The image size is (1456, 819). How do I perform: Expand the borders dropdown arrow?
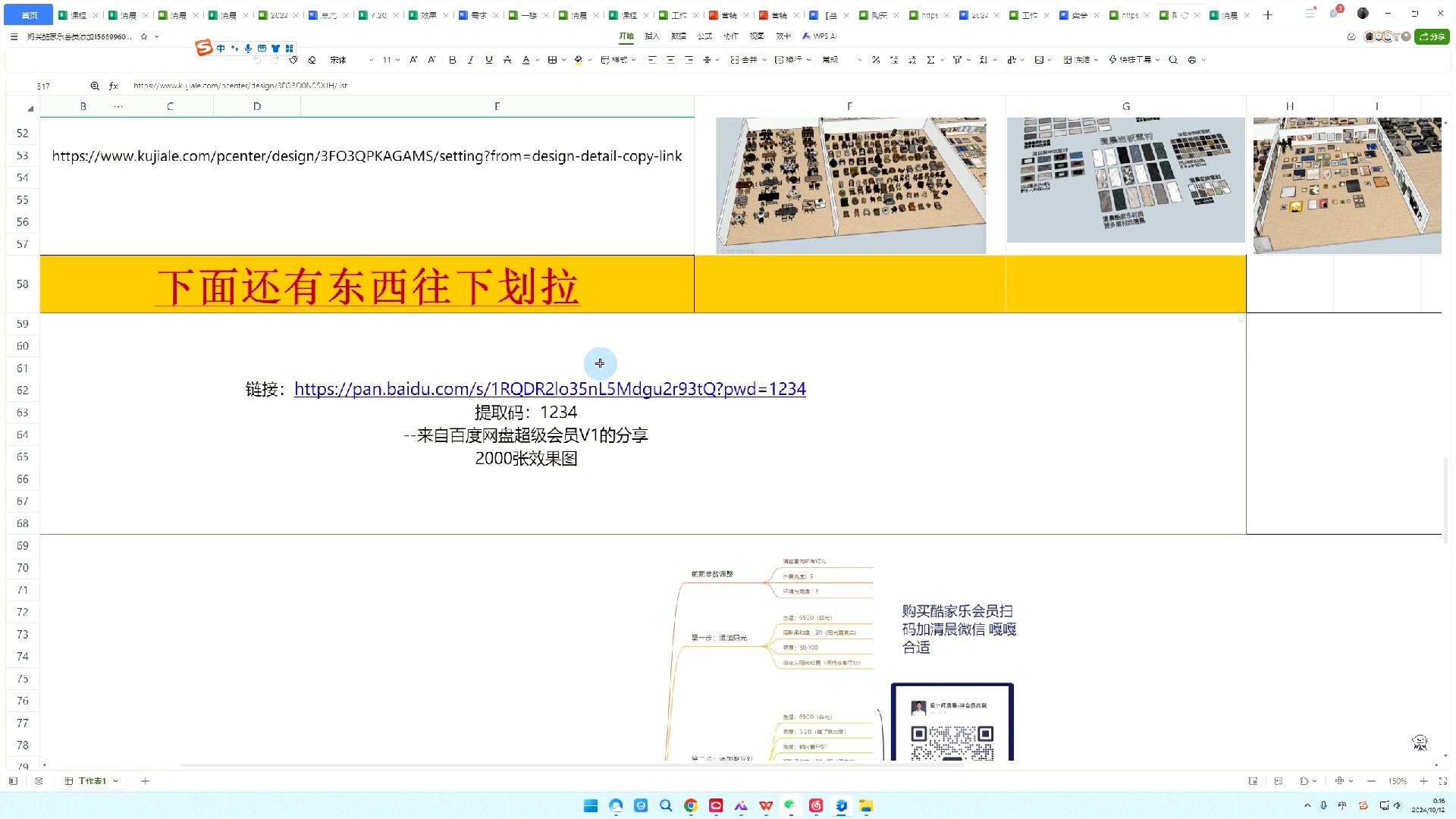[563, 60]
